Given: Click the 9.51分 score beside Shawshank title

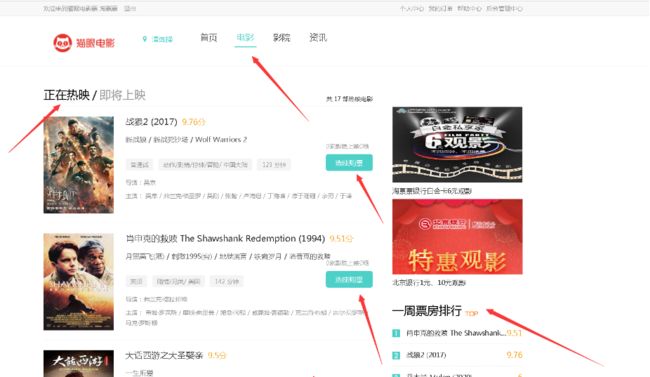Looking at the screenshot, I should pos(341,239).
